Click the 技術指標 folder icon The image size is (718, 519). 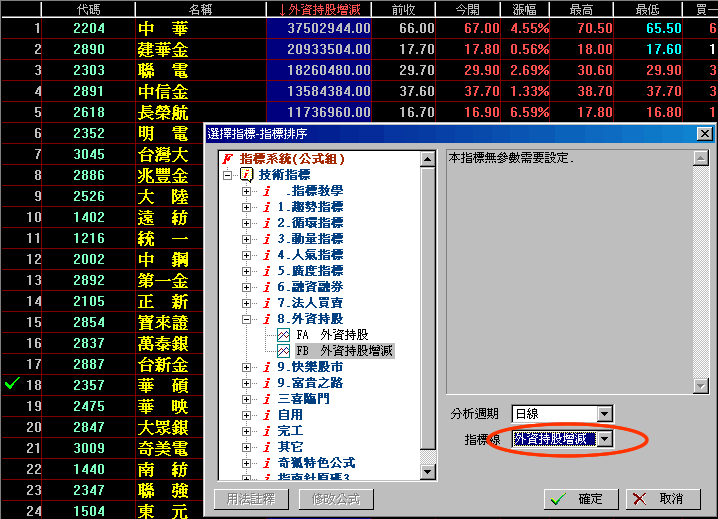[247, 175]
